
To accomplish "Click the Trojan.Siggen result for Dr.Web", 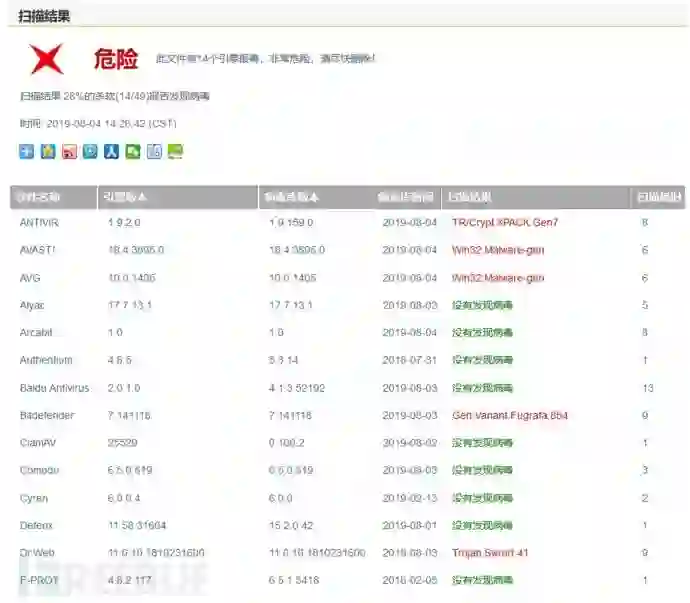I will [490, 553].
